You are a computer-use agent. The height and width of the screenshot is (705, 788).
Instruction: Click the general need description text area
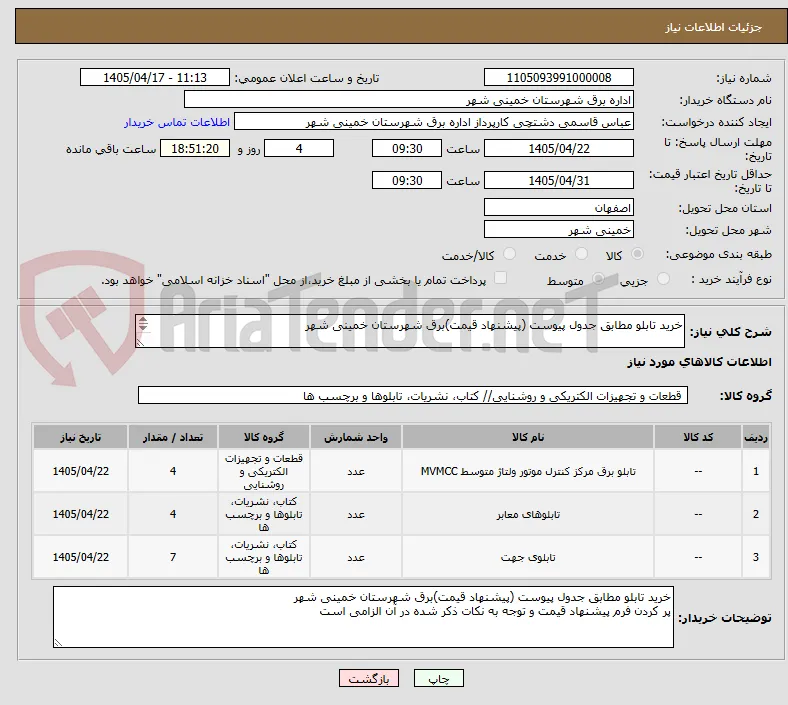coord(410,331)
